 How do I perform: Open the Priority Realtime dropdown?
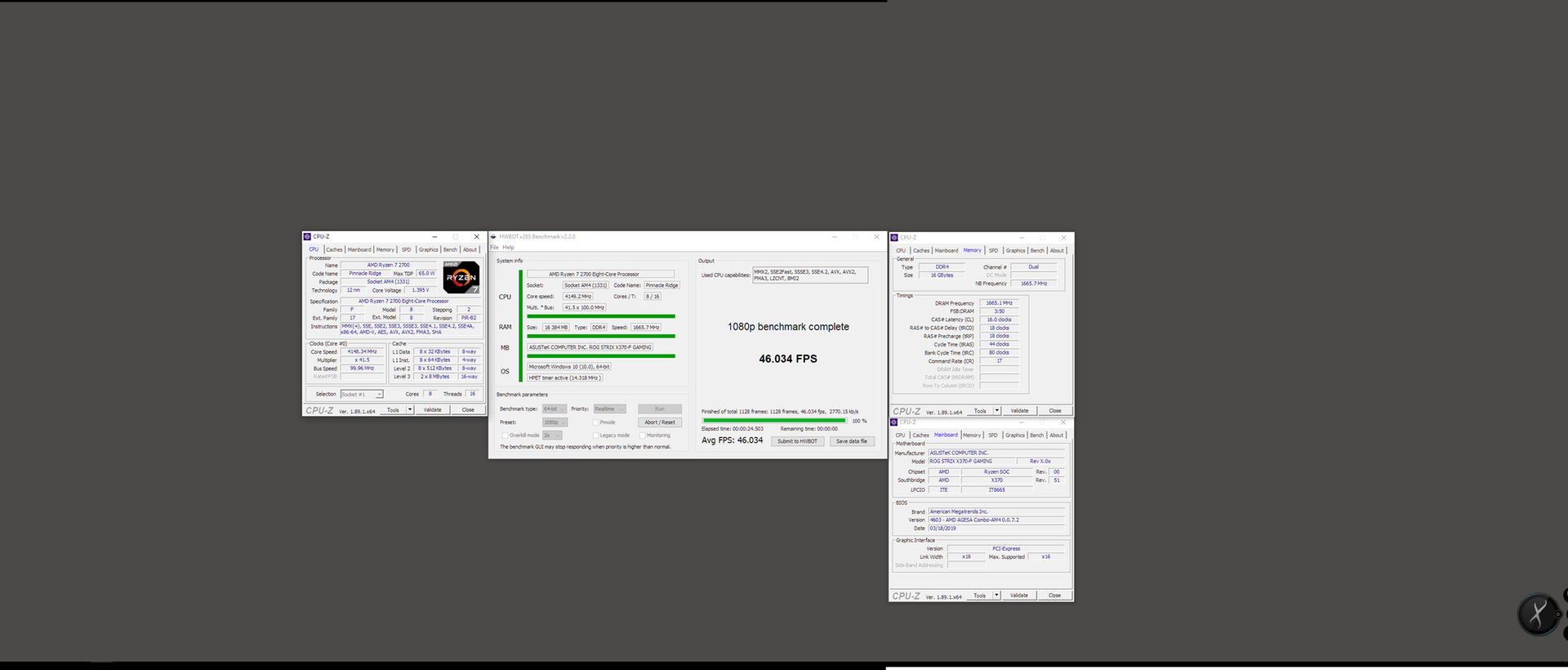coord(609,409)
